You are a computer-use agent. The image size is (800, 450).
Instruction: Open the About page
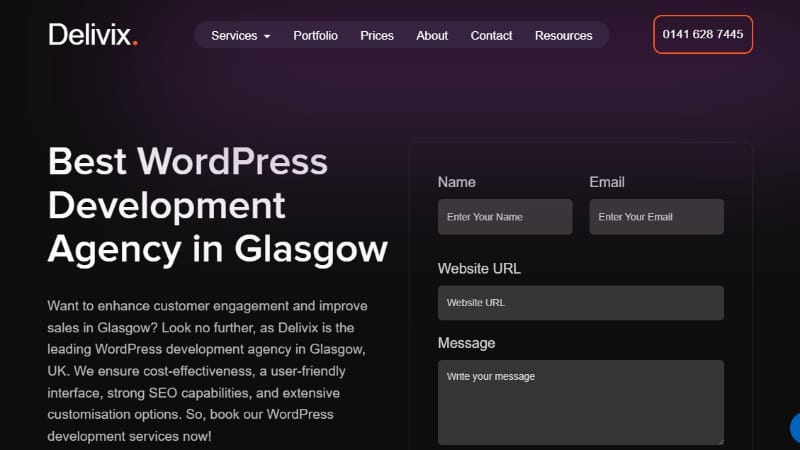pyautogui.click(x=432, y=36)
